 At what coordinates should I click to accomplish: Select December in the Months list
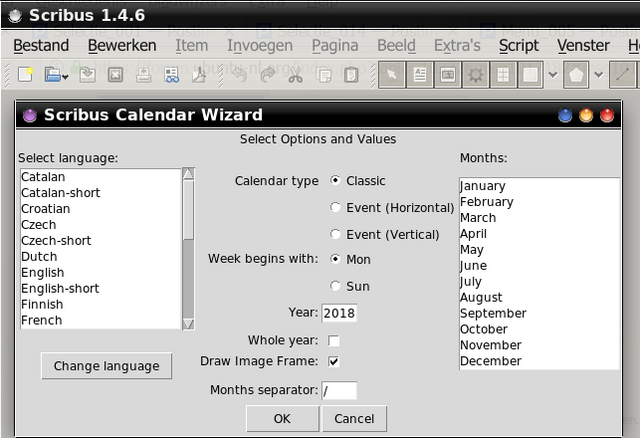(x=539, y=361)
